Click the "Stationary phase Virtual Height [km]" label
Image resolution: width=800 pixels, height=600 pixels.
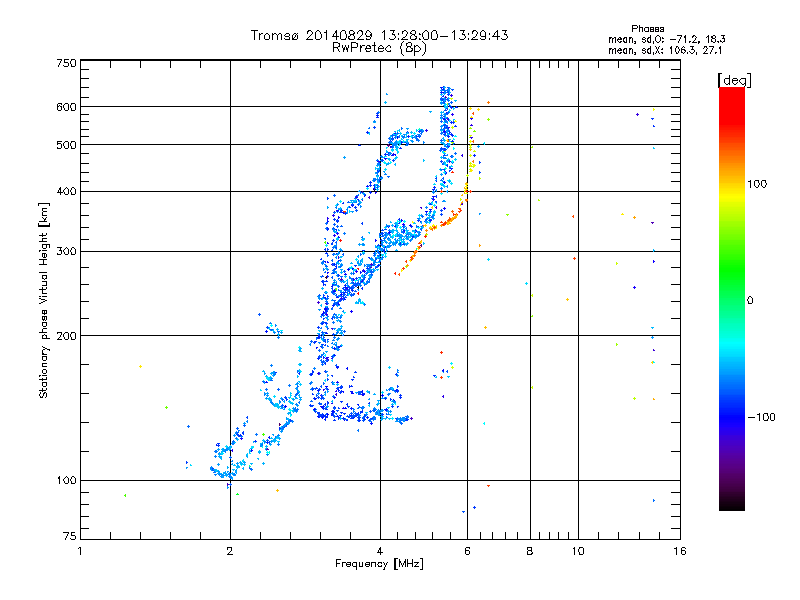click(43, 301)
